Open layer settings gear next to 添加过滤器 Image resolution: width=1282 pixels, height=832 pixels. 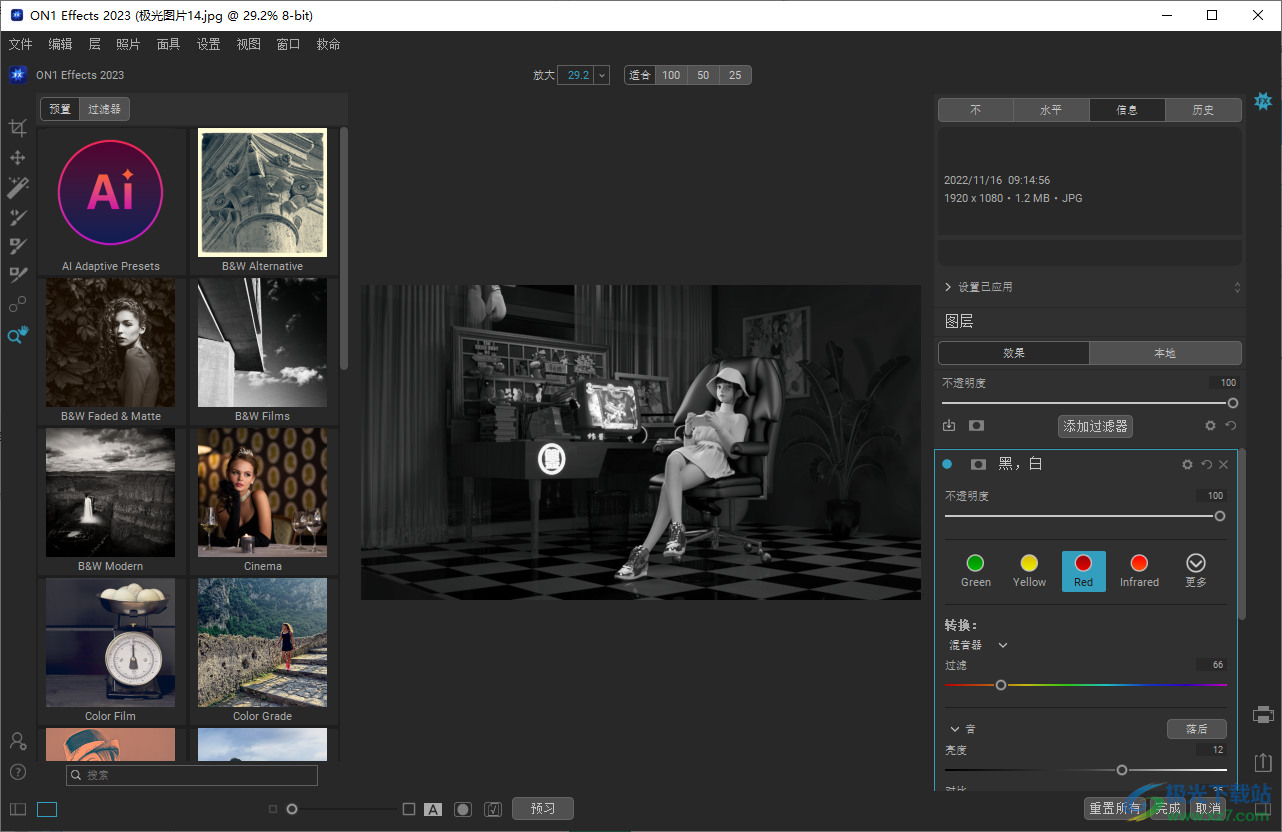(1210, 426)
